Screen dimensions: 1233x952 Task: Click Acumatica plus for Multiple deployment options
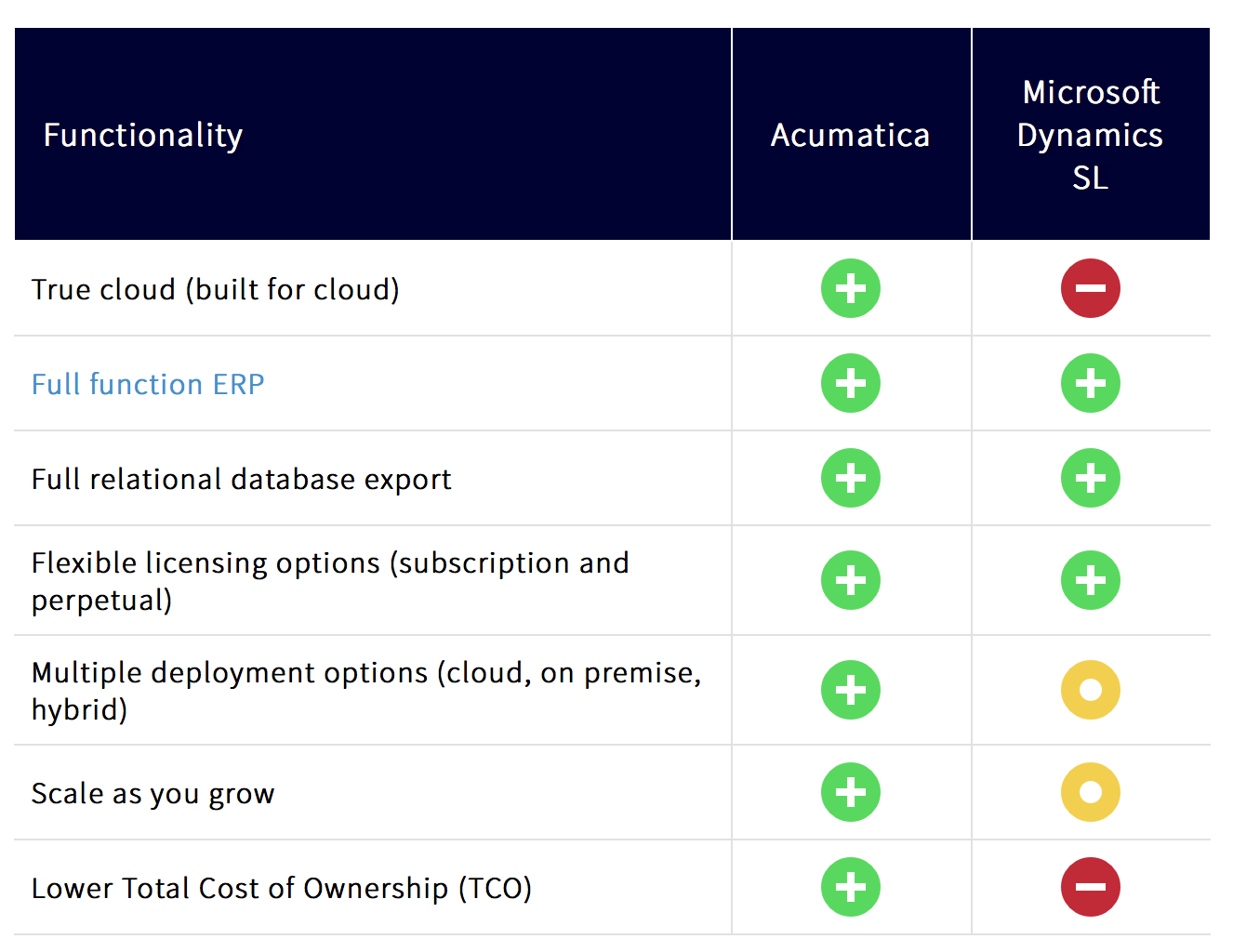(850, 690)
